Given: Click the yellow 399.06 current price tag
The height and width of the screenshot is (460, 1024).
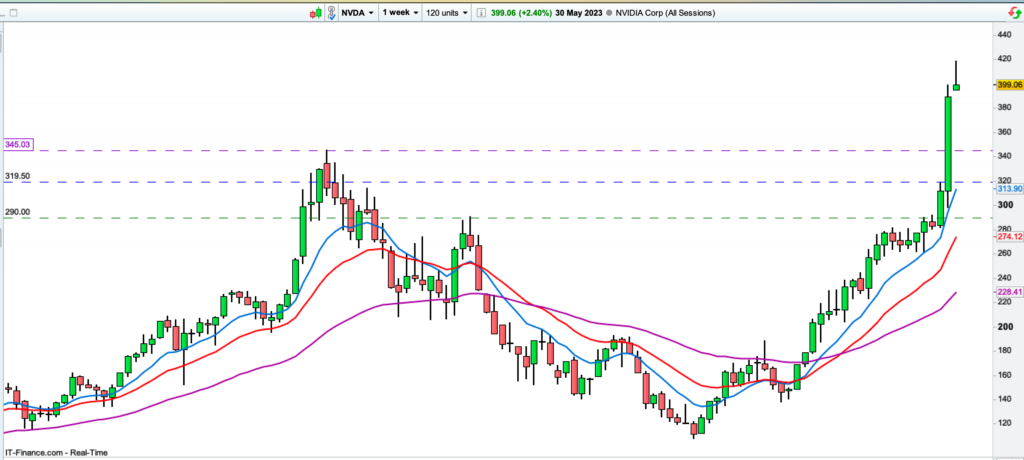Looking at the screenshot, I should coord(1008,87).
